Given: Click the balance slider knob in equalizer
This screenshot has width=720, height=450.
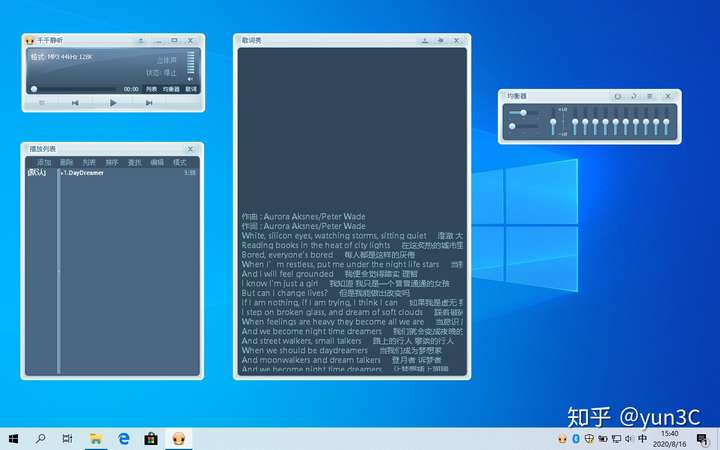Looking at the screenshot, I should tap(523, 112).
